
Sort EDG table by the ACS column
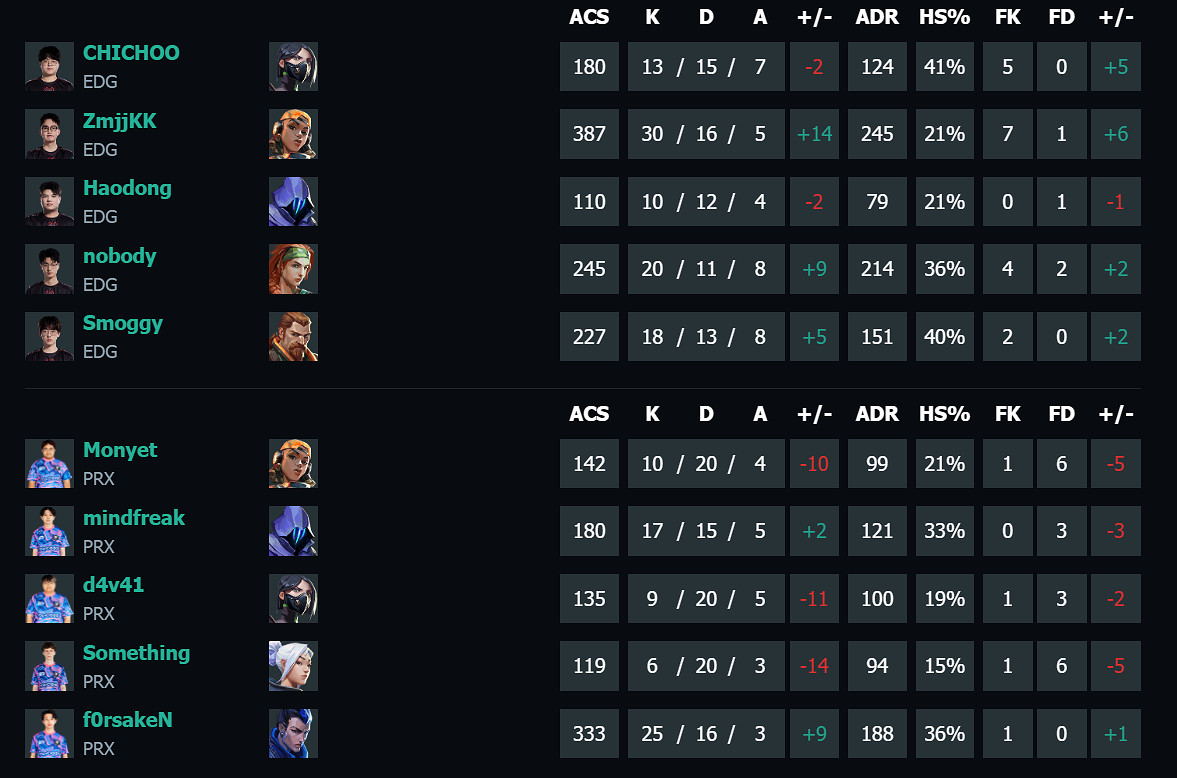590,17
